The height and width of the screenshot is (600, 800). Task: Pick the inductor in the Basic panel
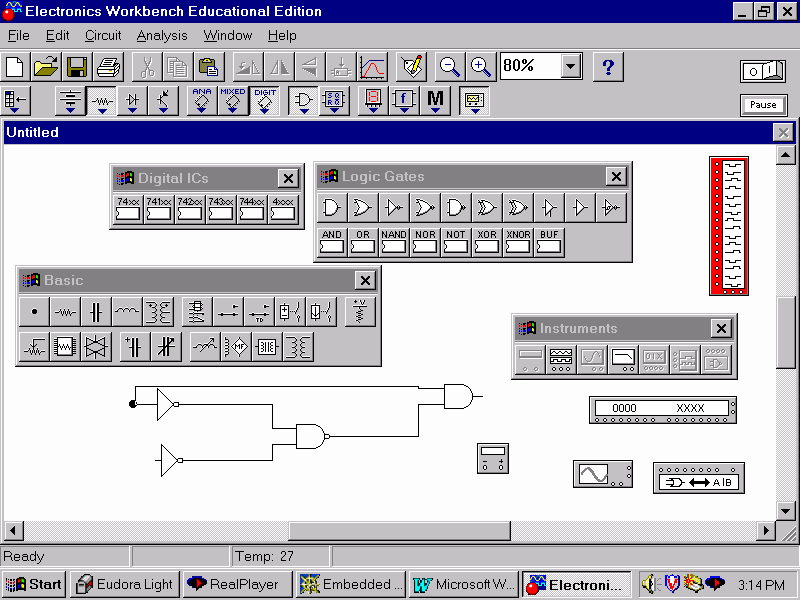pyautogui.click(x=127, y=312)
